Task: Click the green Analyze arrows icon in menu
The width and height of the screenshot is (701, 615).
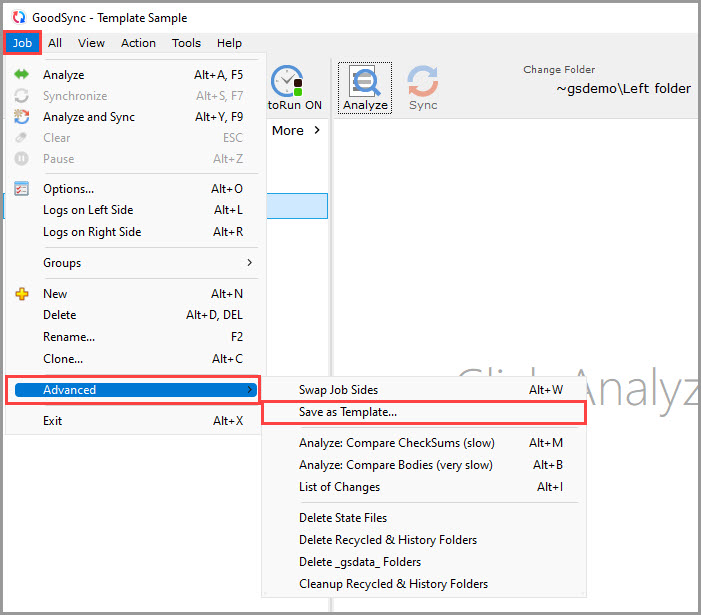Action: pos(21,74)
